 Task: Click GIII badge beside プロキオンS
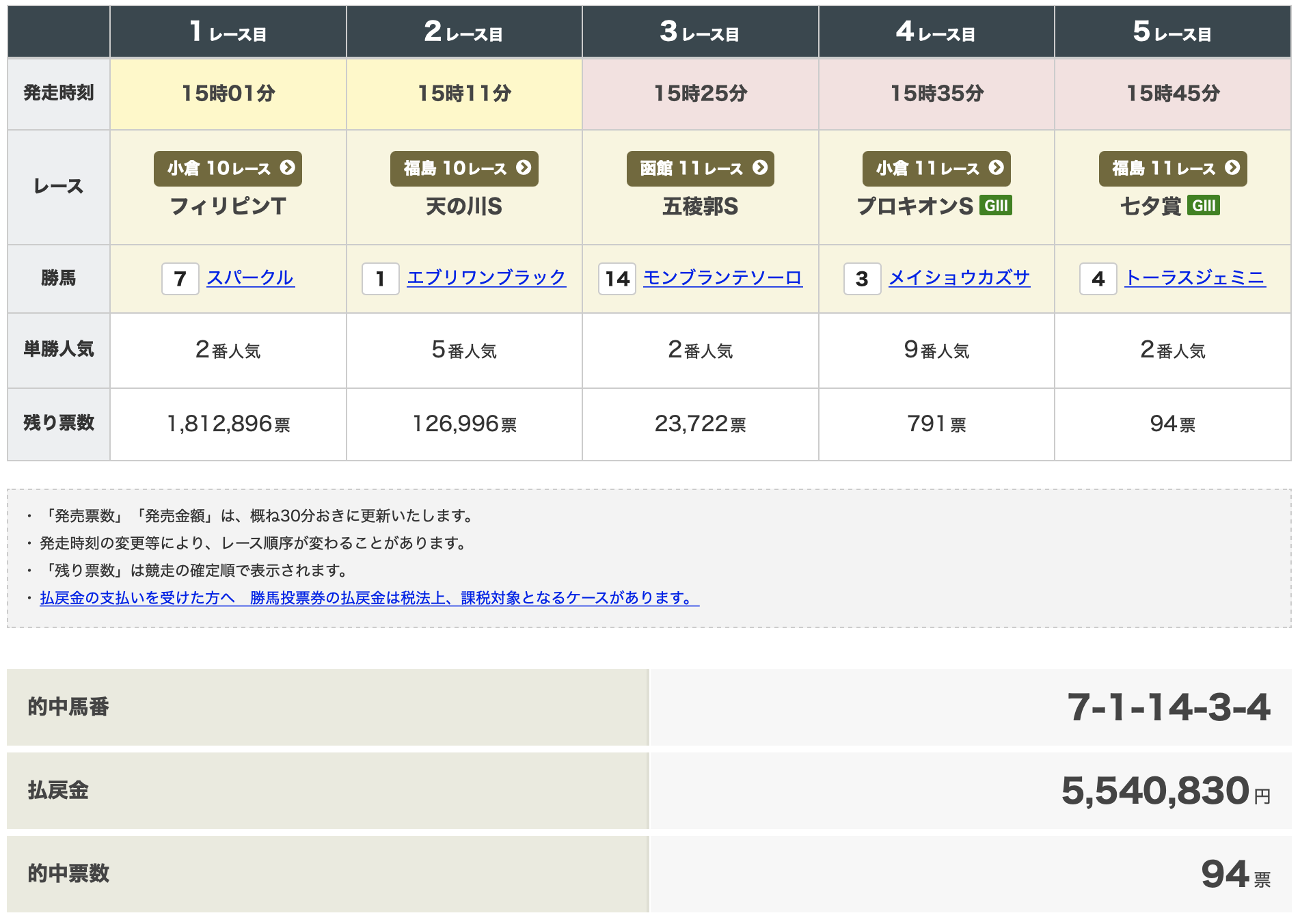996,206
